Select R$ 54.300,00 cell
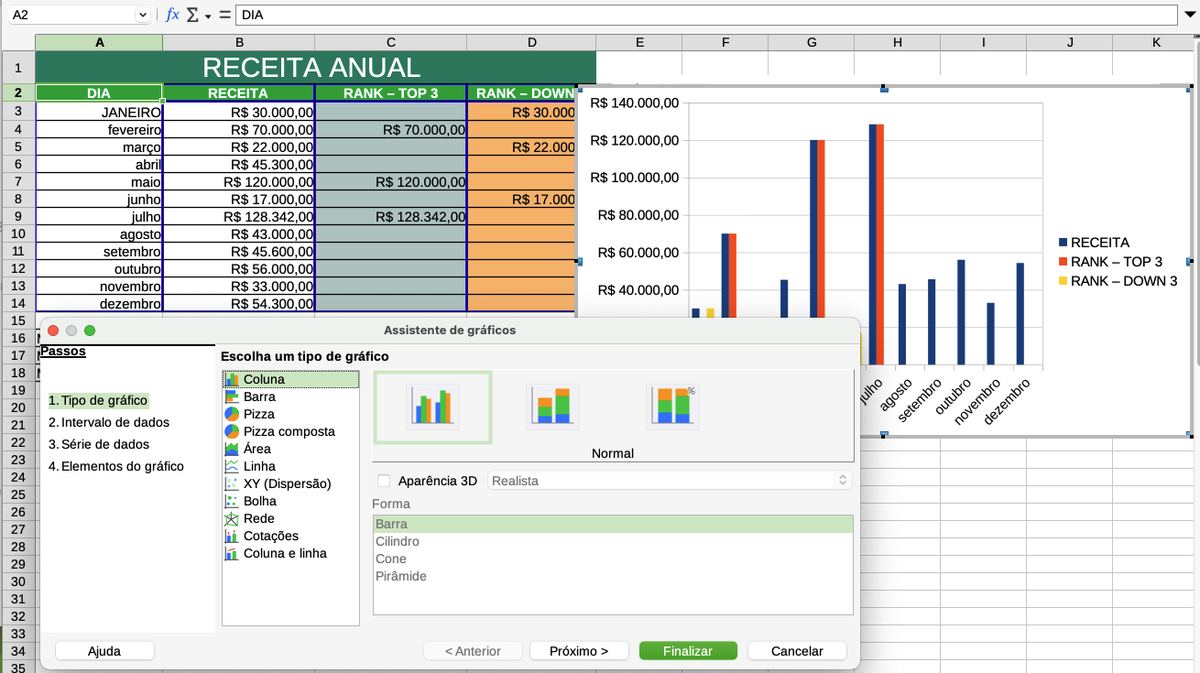This screenshot has width=1200, height=673. click(239, 303)
